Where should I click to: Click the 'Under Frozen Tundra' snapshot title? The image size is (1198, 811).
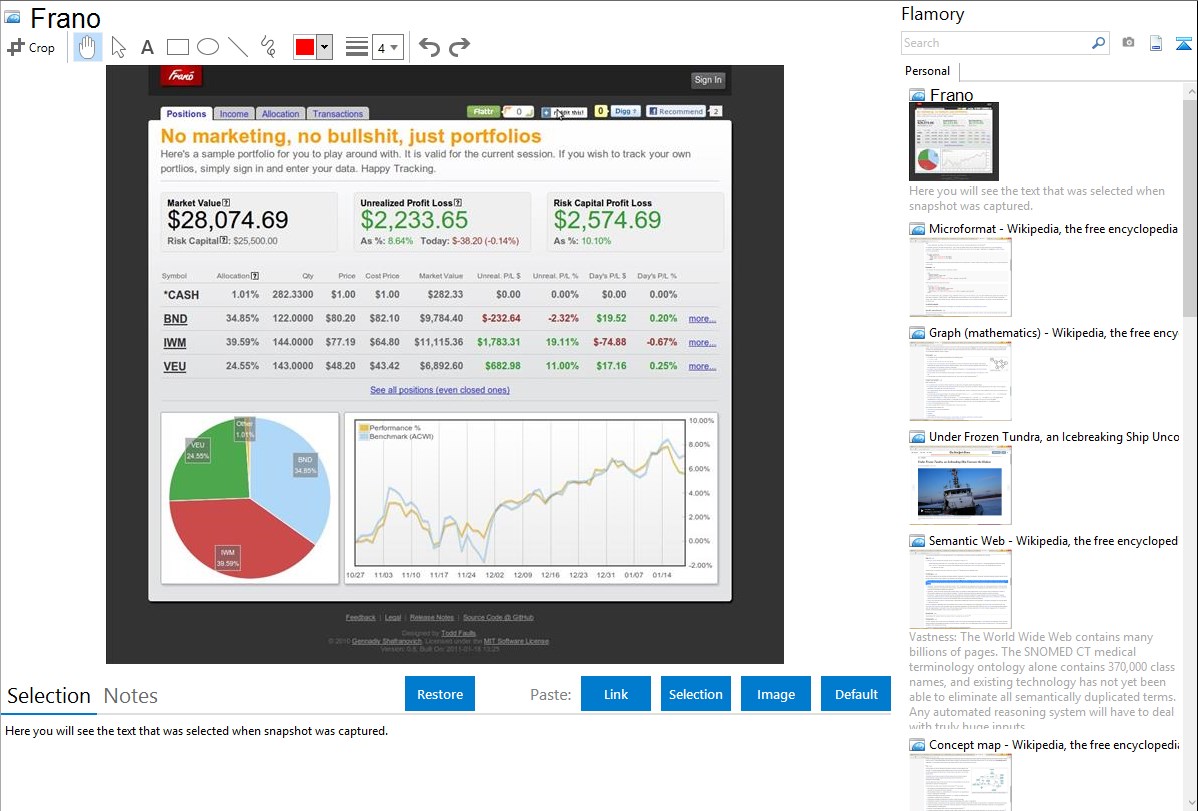(1054, 437)
